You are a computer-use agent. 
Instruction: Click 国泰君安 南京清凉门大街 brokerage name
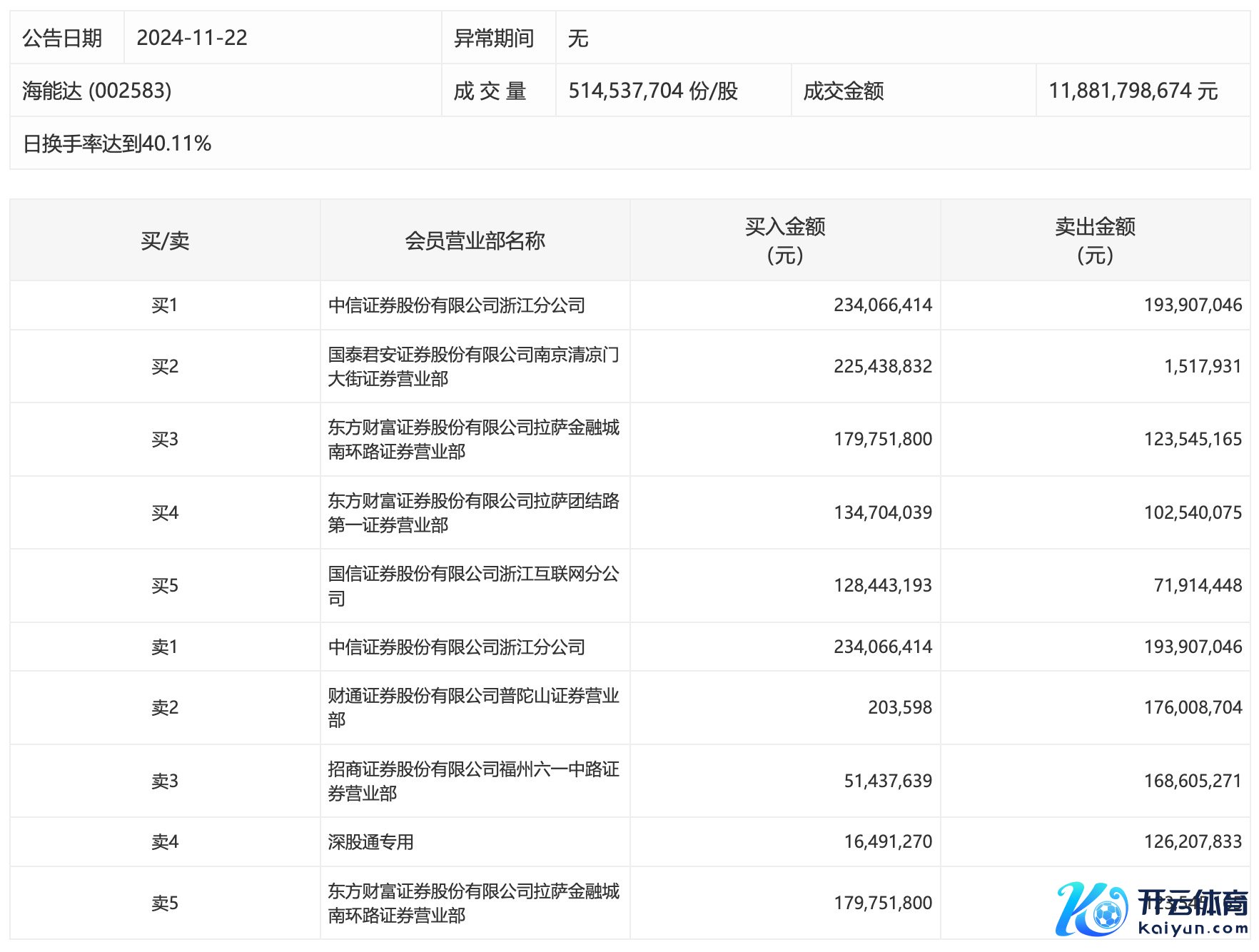[473, 366]
